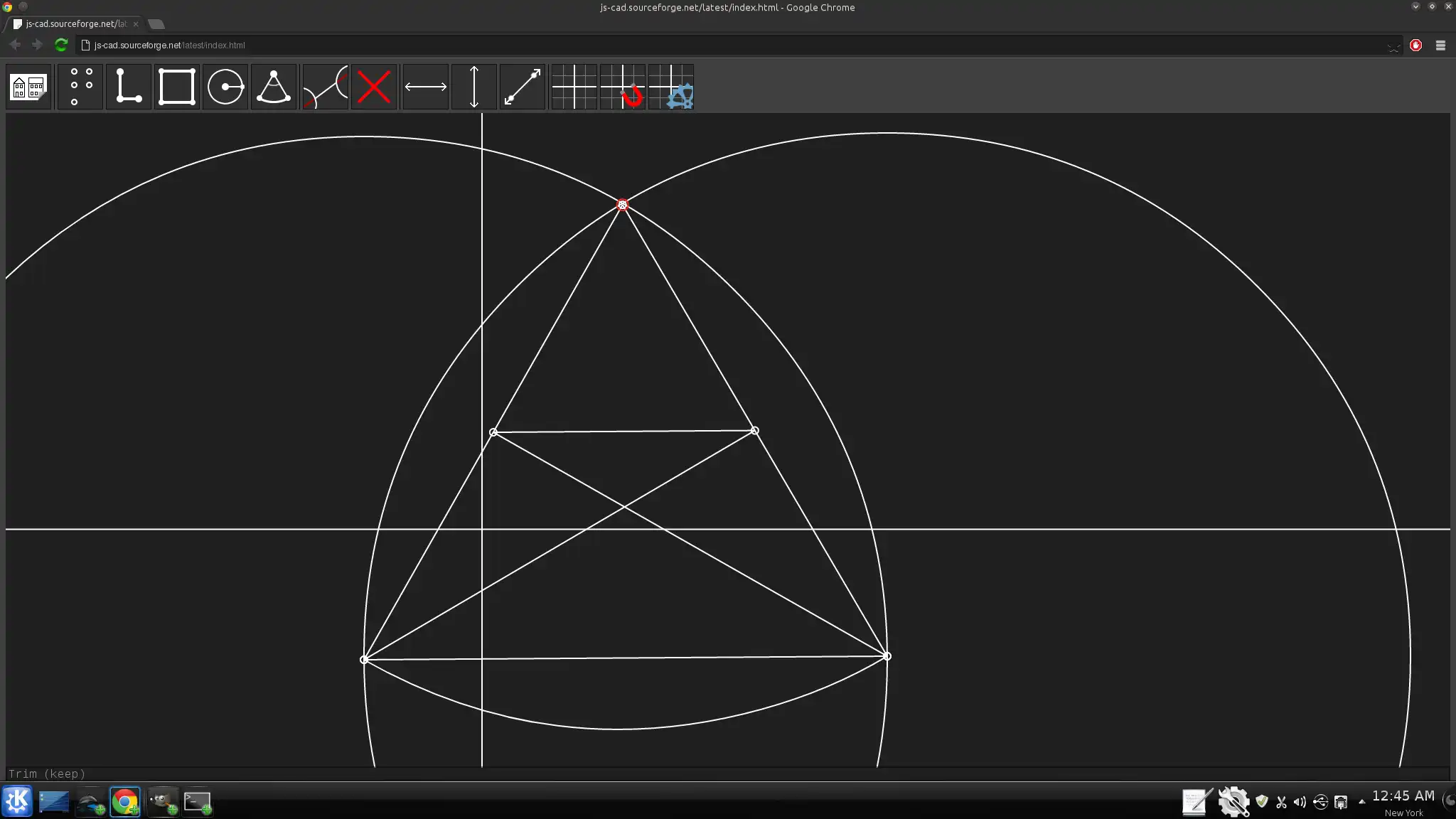The image size is (1456, 819).
Task: Click the js-cad browser tab
Action: 73,23
